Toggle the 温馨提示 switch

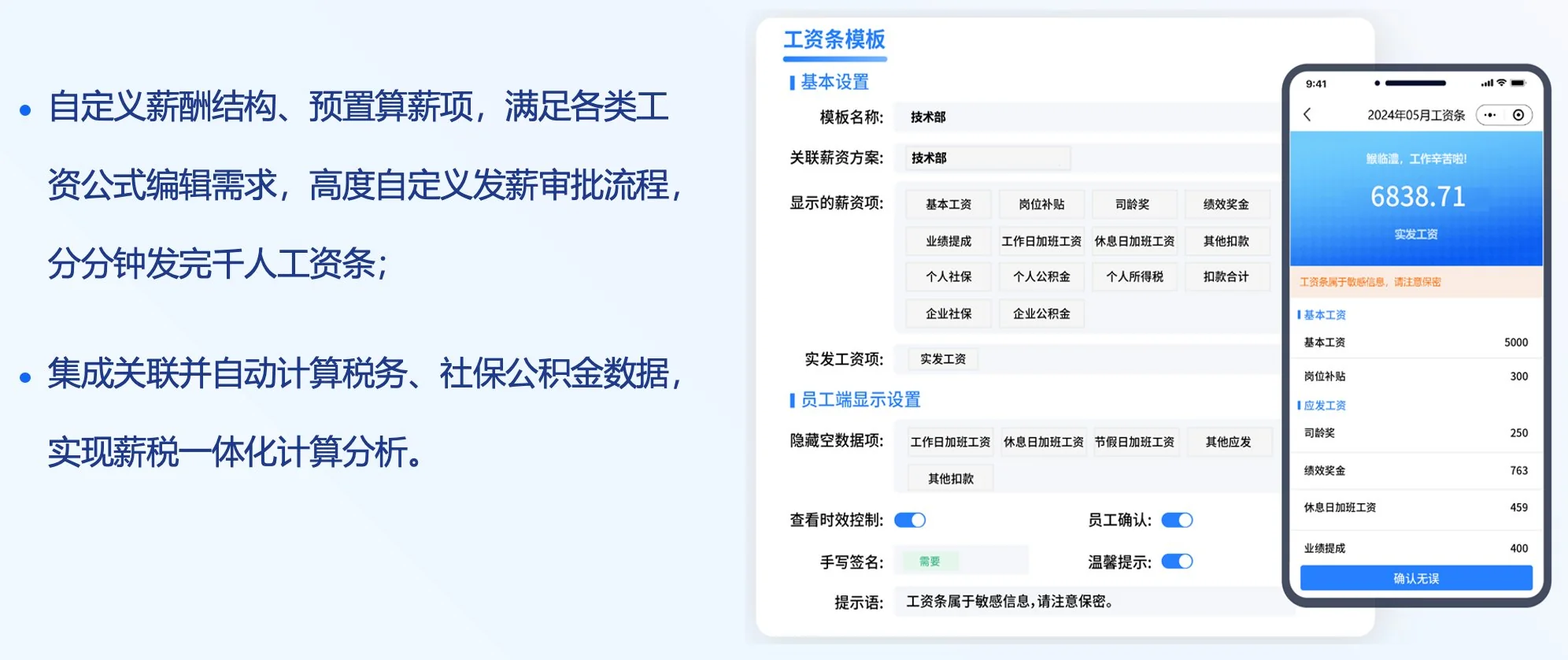[1177, 562]
